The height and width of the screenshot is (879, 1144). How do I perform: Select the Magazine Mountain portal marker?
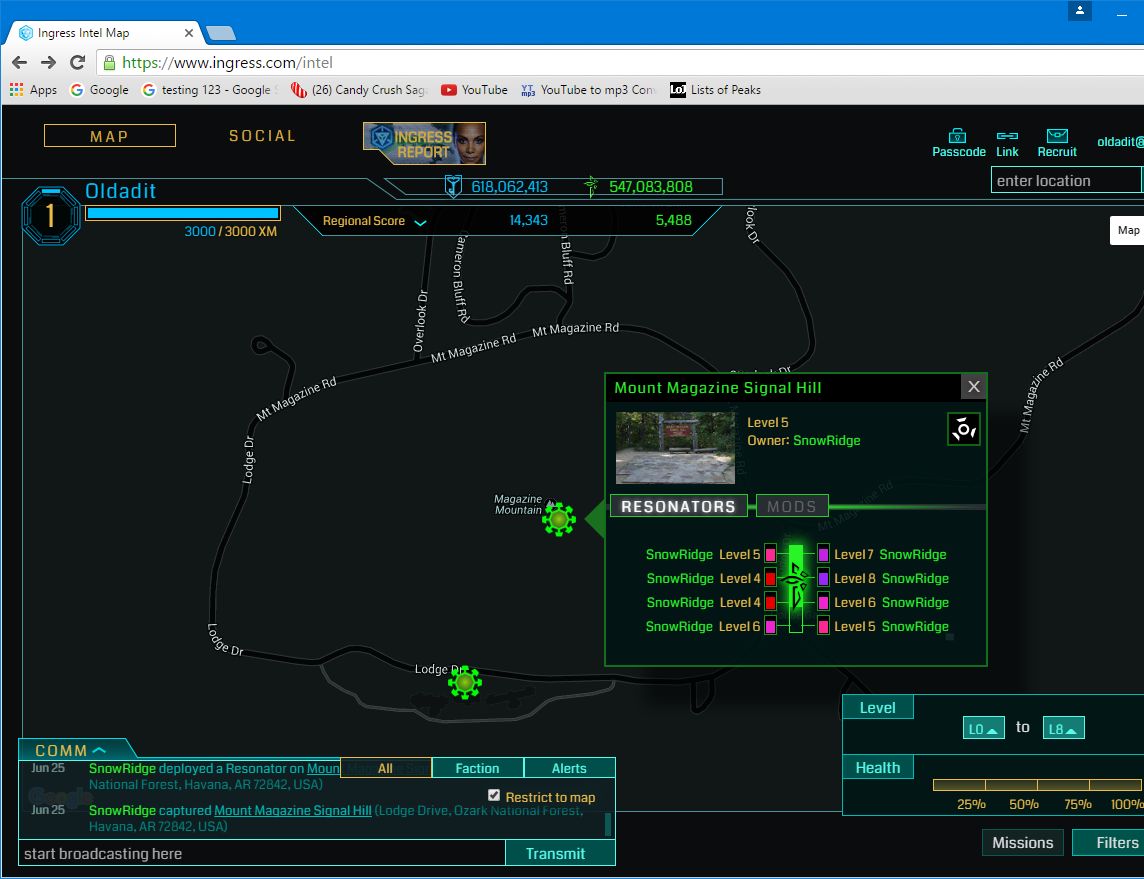[x=559, y=519]
